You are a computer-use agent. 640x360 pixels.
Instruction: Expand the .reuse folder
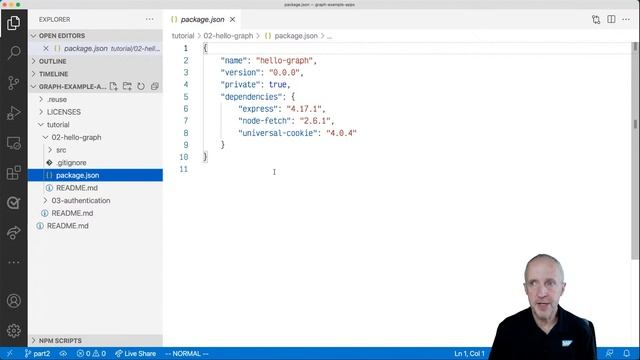(96, 99)
